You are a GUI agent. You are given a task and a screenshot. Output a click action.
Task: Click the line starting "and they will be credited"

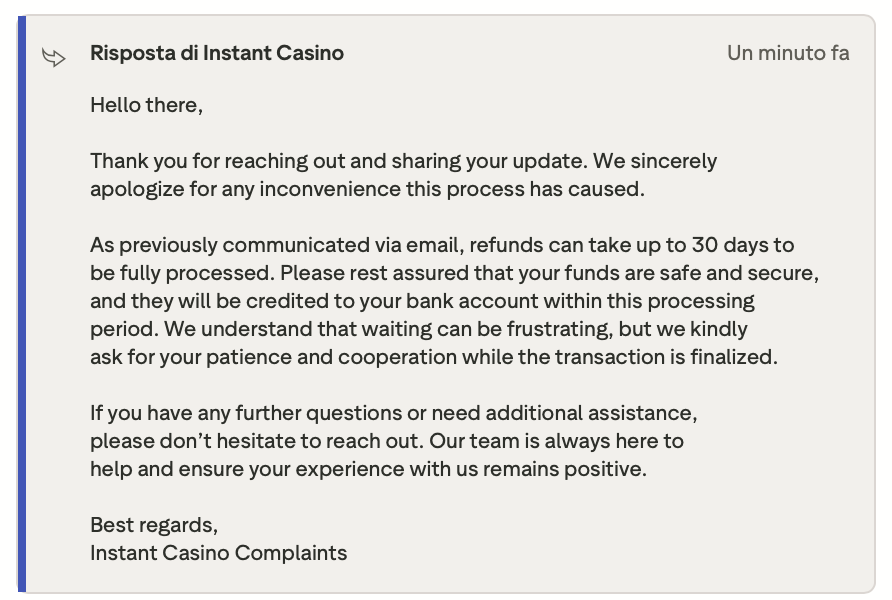(x=422, y=301)
